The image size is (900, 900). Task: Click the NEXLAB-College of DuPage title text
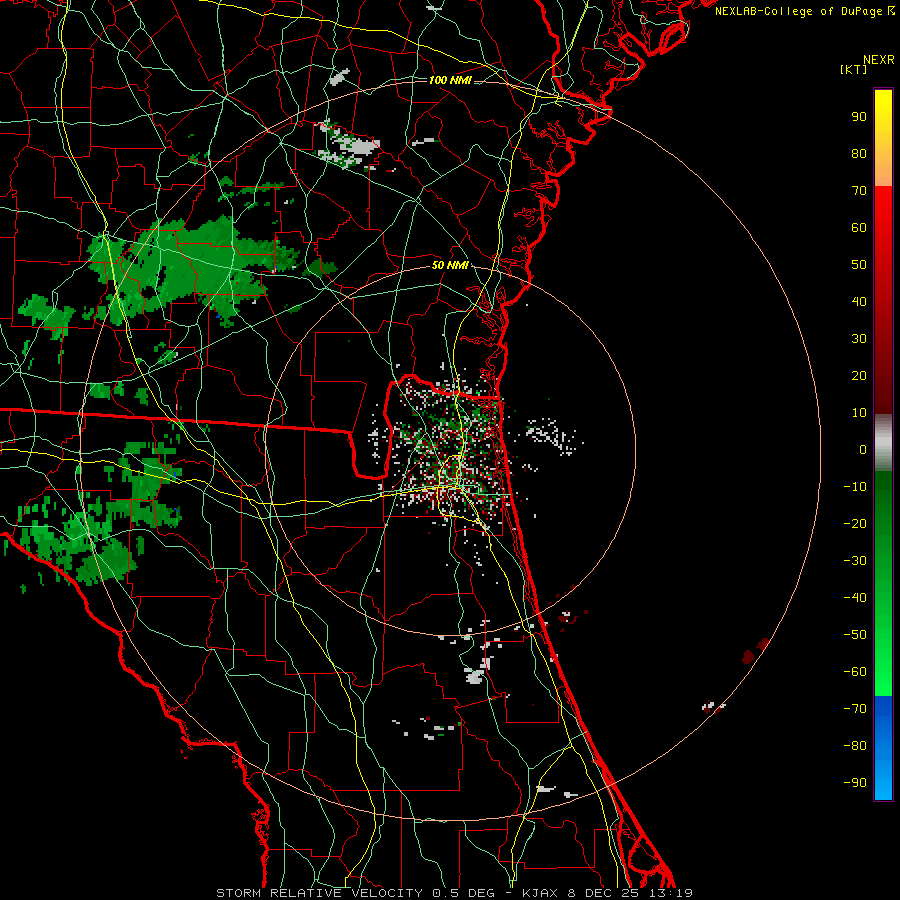point(805,11)
